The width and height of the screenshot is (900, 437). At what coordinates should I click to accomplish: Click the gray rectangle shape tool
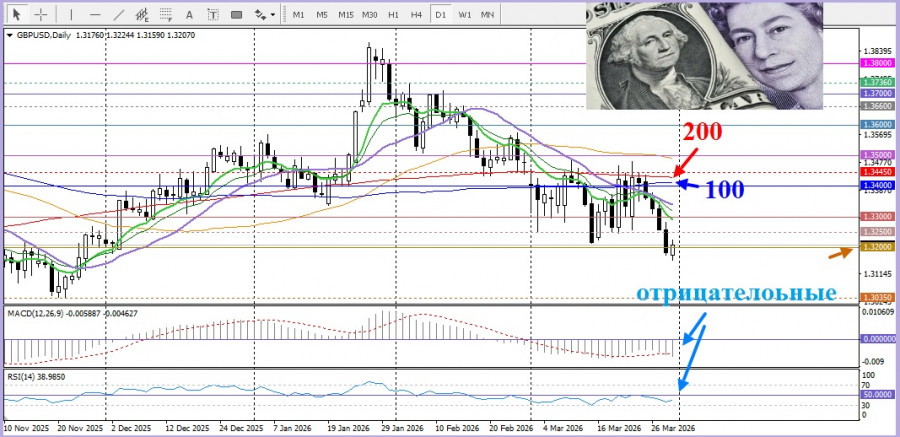236,15
